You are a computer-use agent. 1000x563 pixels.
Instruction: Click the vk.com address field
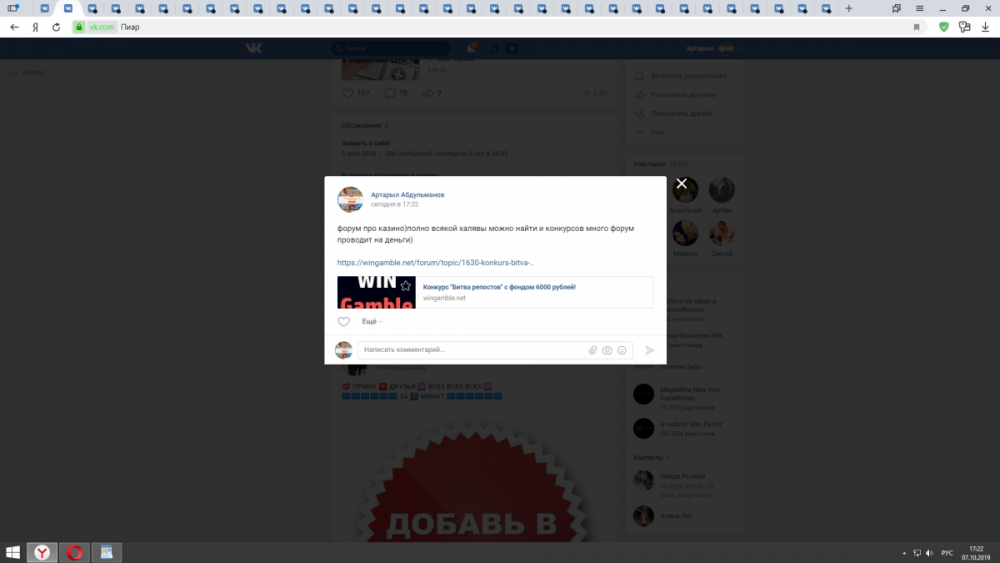click(101, 27)
